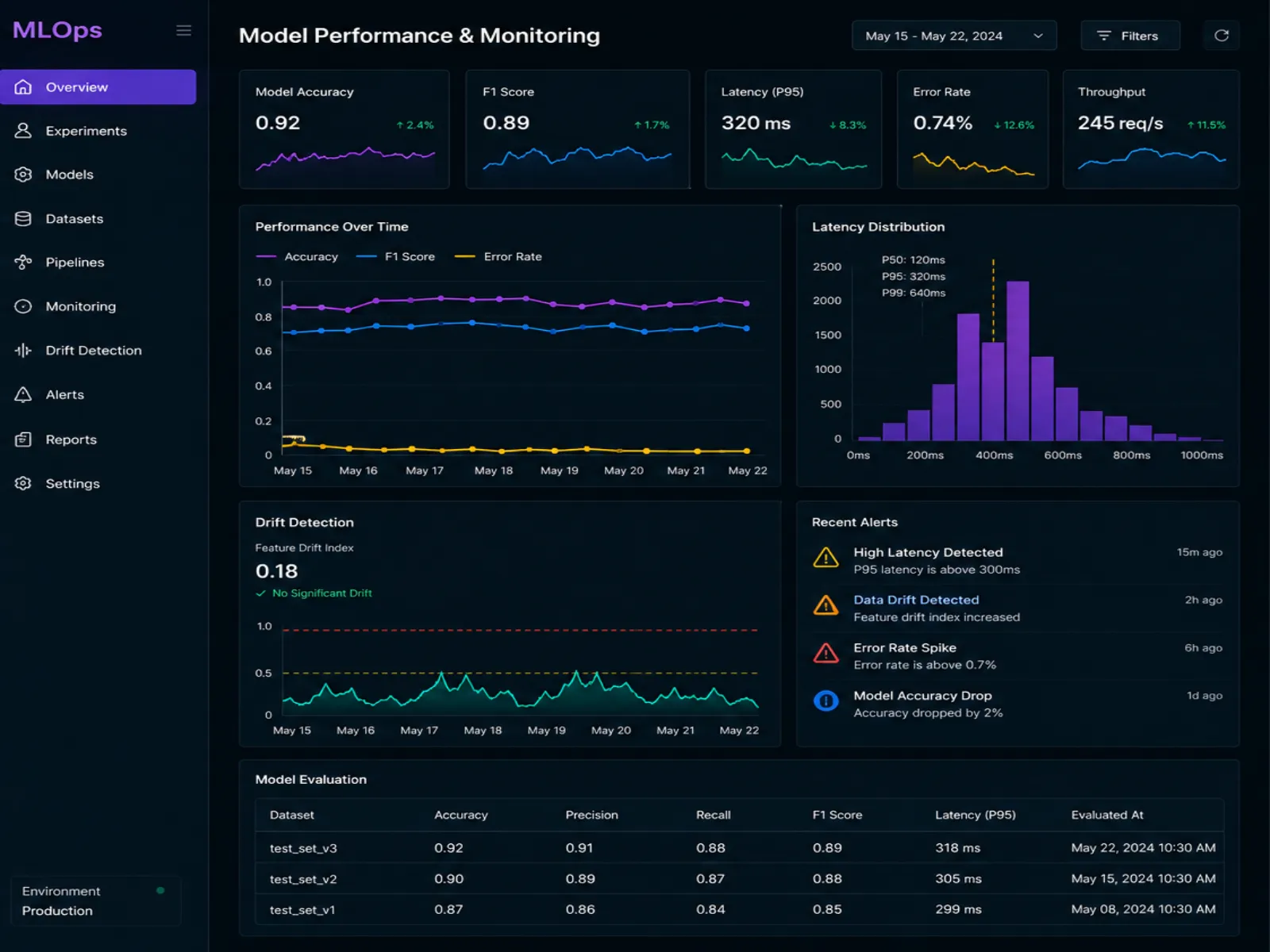
Task: Open the date range dropdown
Action: click(x=954, y=36)
